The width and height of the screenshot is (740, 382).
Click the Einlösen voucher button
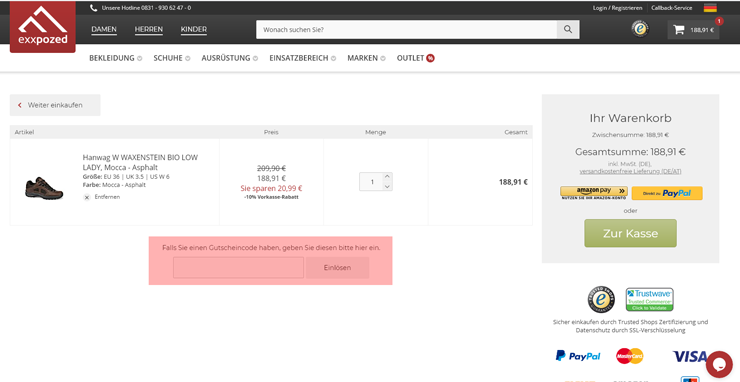coord(337,268)
